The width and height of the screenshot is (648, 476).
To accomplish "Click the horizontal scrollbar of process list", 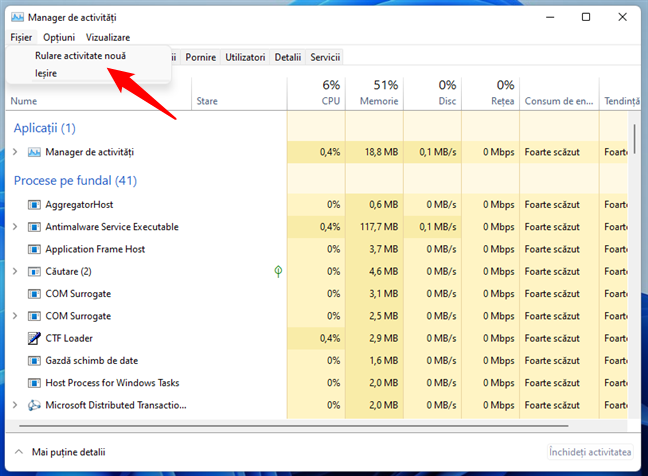I will (293, 426).
